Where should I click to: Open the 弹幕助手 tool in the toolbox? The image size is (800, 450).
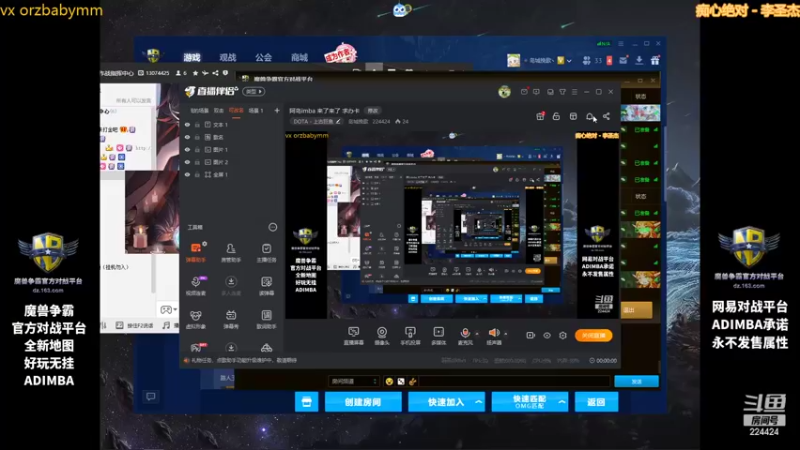pyautogui.click(x=195, y=252)
